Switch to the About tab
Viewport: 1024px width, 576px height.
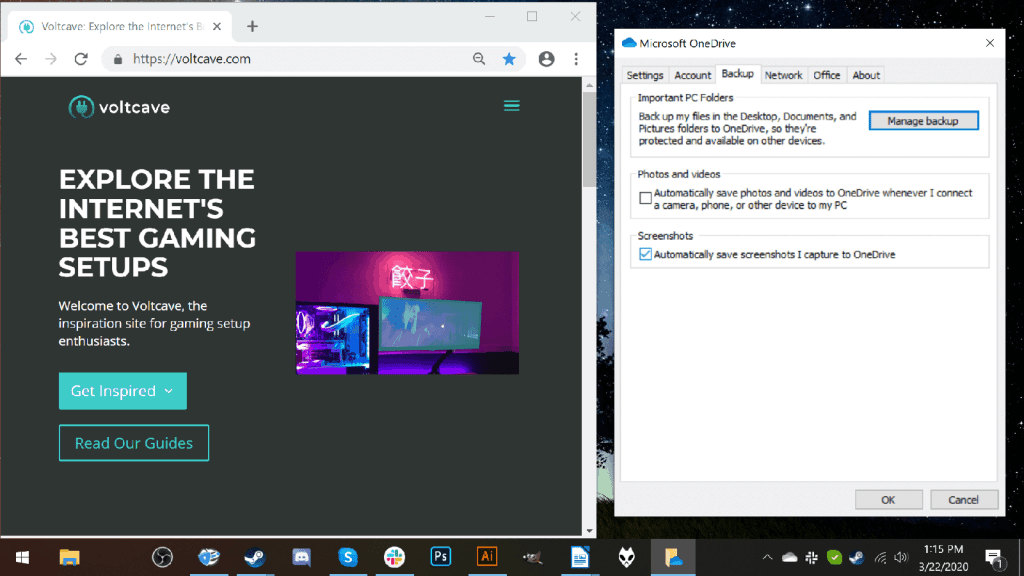pos(866,75)
